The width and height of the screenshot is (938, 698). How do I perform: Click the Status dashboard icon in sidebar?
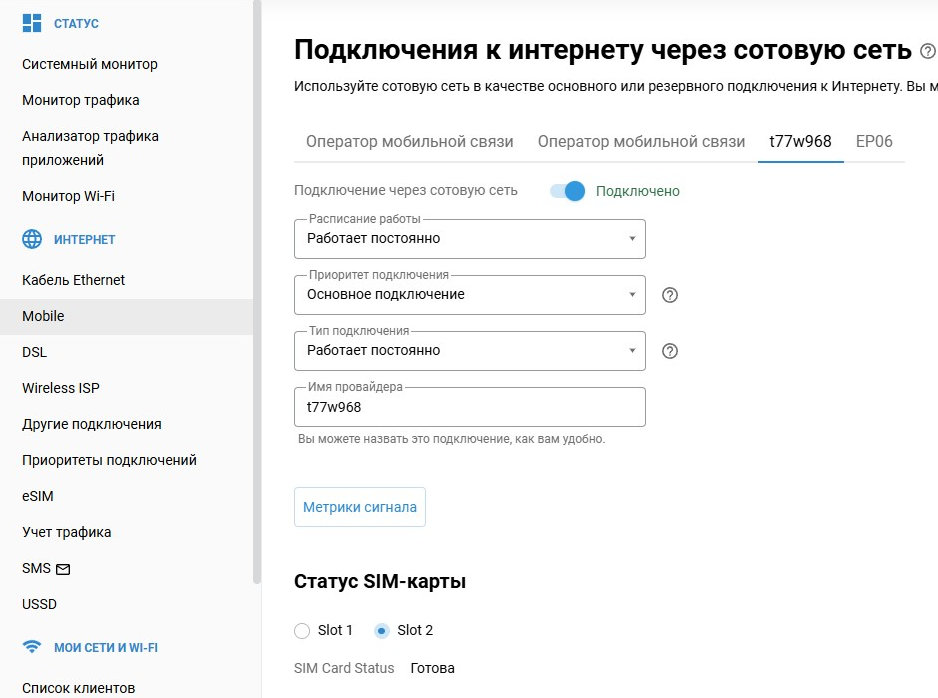pos(32,23)
